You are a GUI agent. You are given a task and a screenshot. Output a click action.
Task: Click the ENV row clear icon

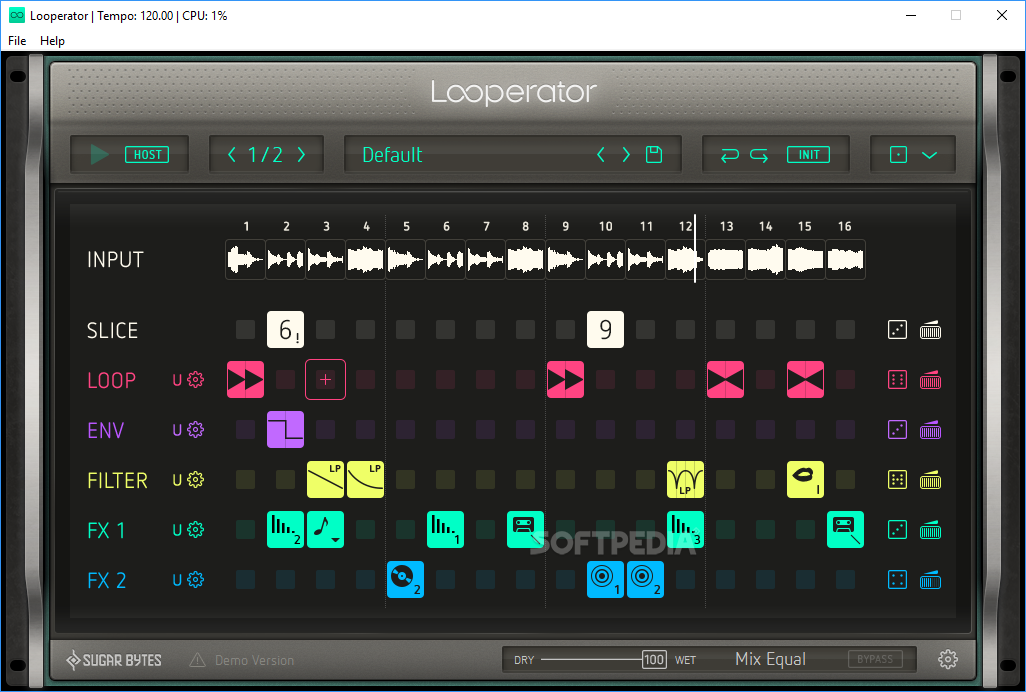[x=930, y=430]
